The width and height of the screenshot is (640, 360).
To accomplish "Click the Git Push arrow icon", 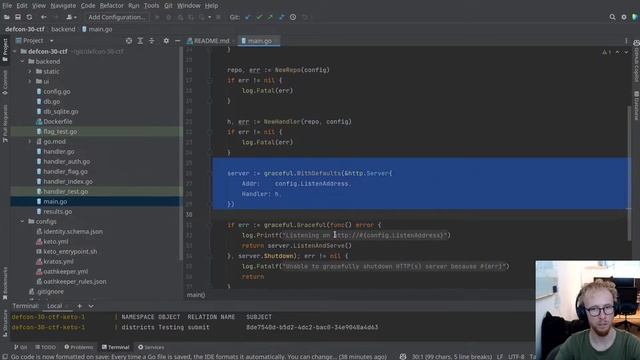I will (x=270, y=17).
